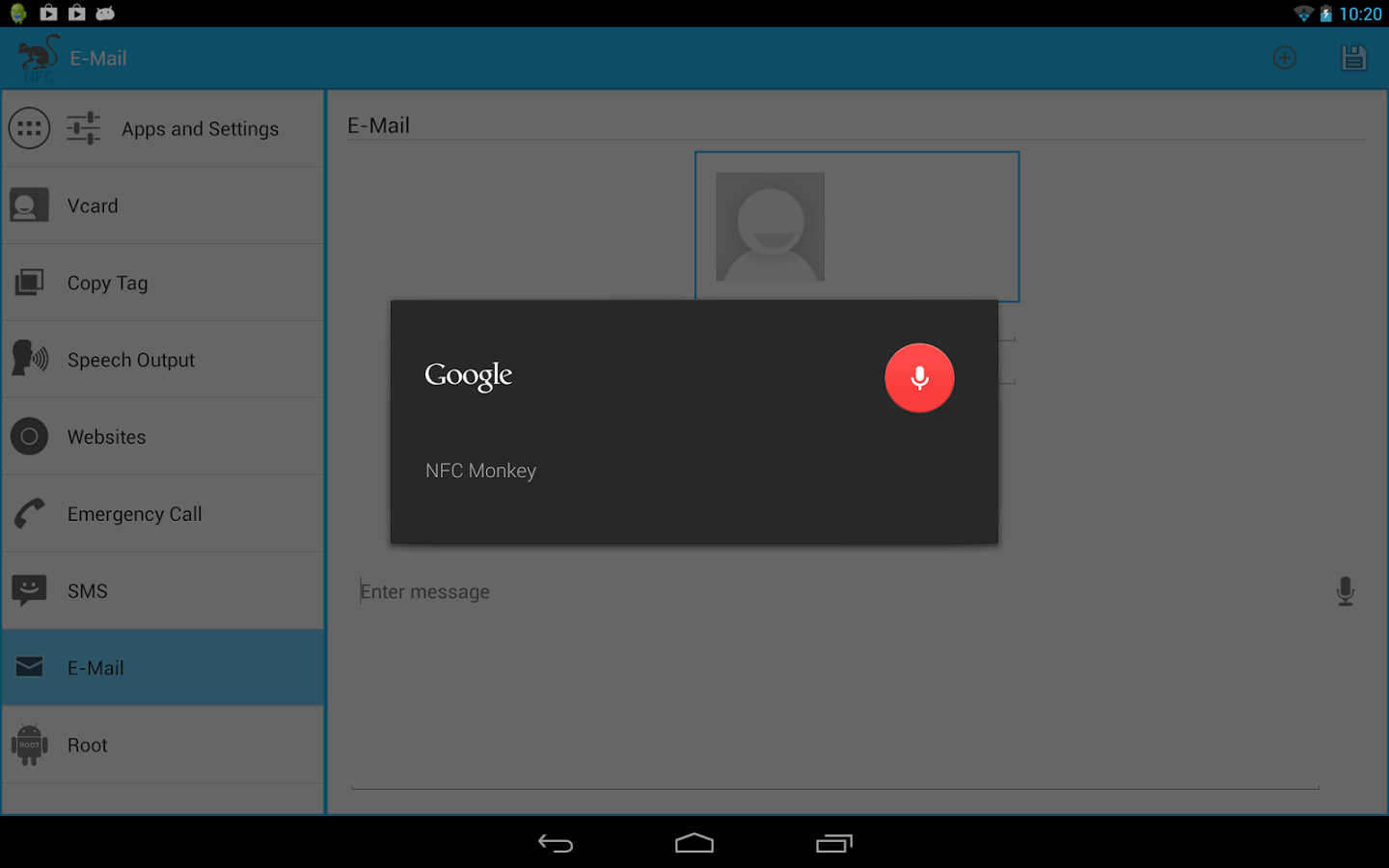Image resolution: width=1389 pixels, height=868 pixels.
Task: Tap the recognized text NFC Monkey
Action: [x=480, y=471]
